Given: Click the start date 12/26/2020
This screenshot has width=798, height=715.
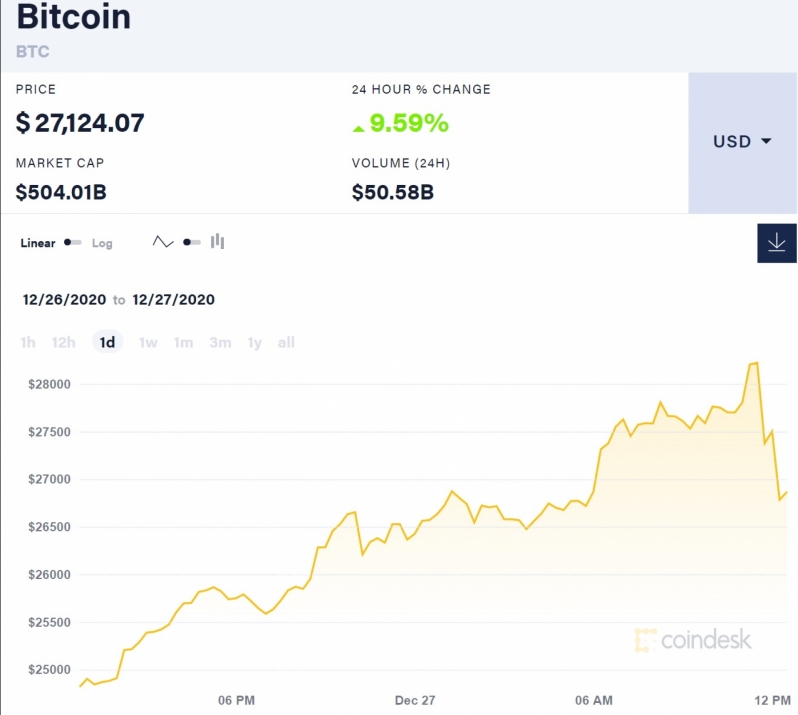Looking at the screenshot, I should (x=64, y=299).
